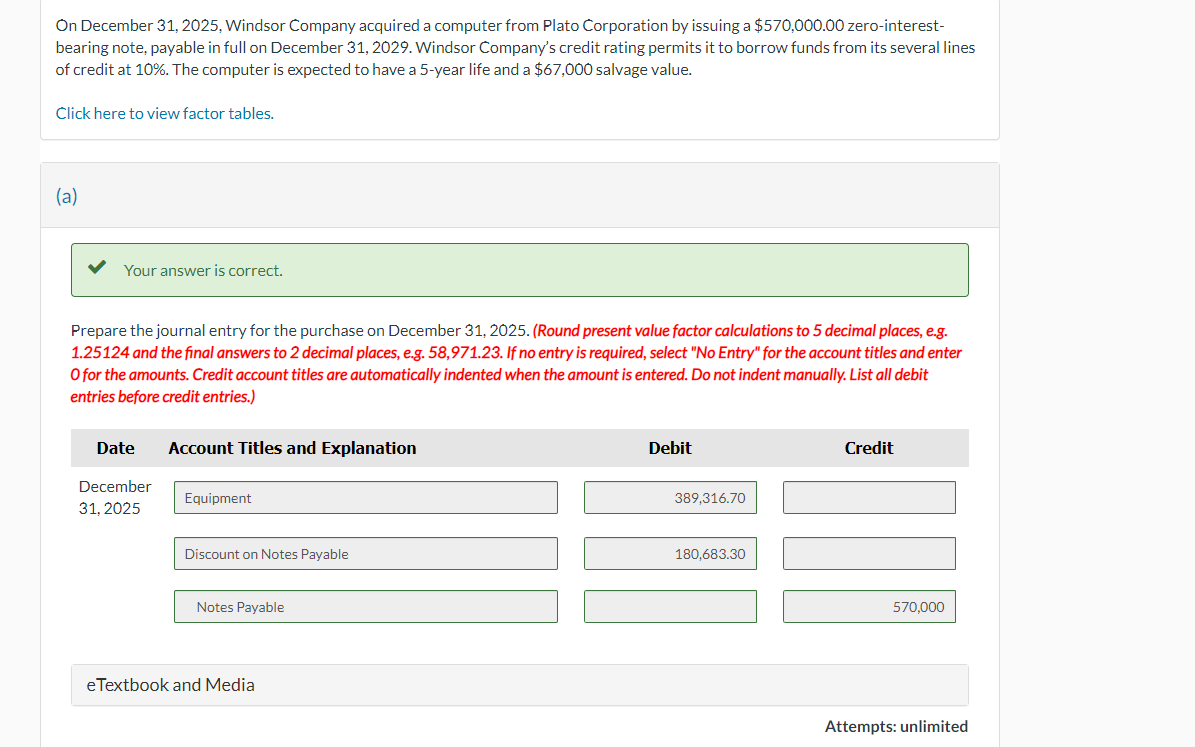Click the part (a) heading
Viewport: 1195px width, 747px height.
[66, 196]
